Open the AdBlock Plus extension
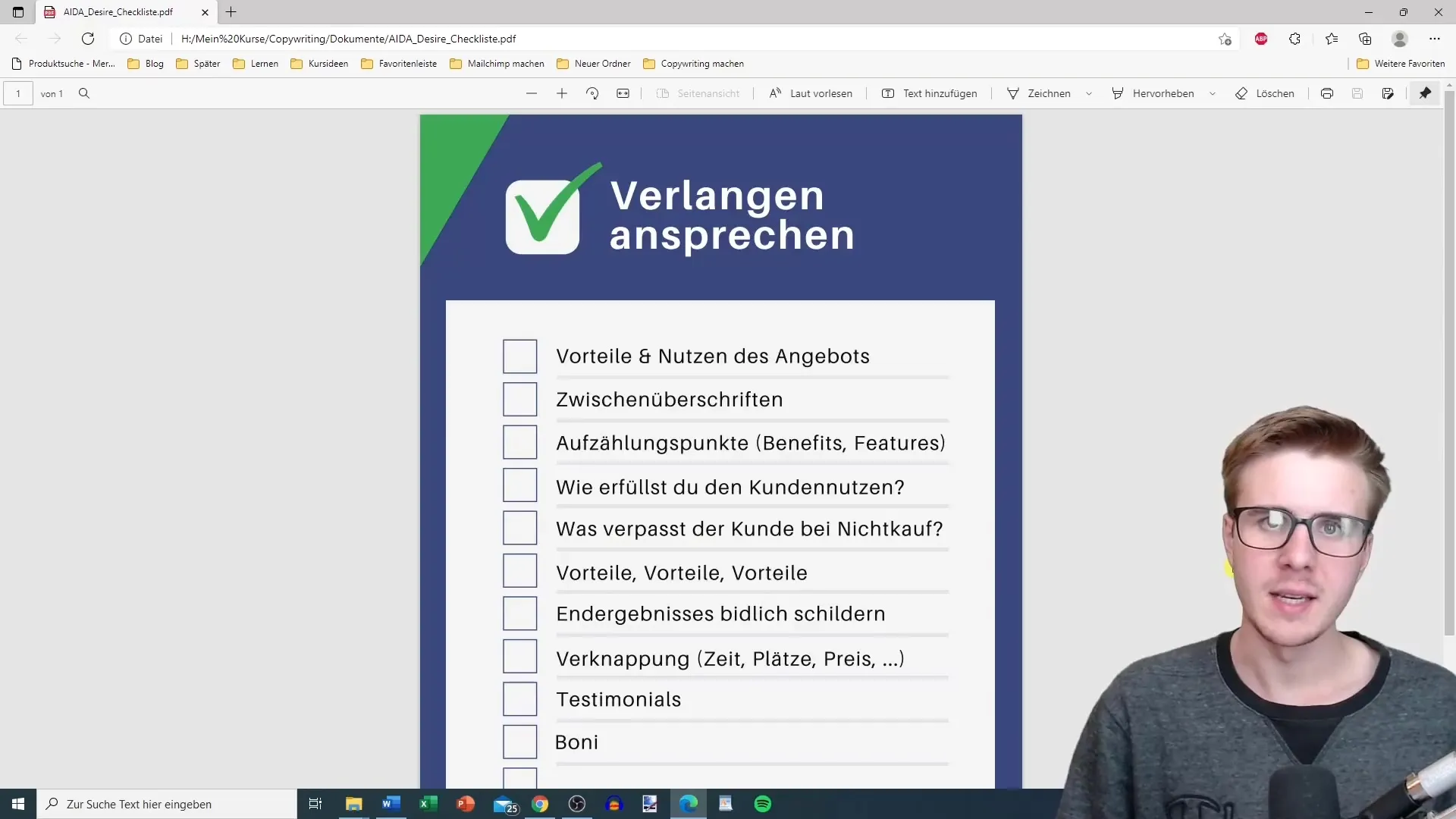This screenshot has height=819, width=1456. point(1261,39)
